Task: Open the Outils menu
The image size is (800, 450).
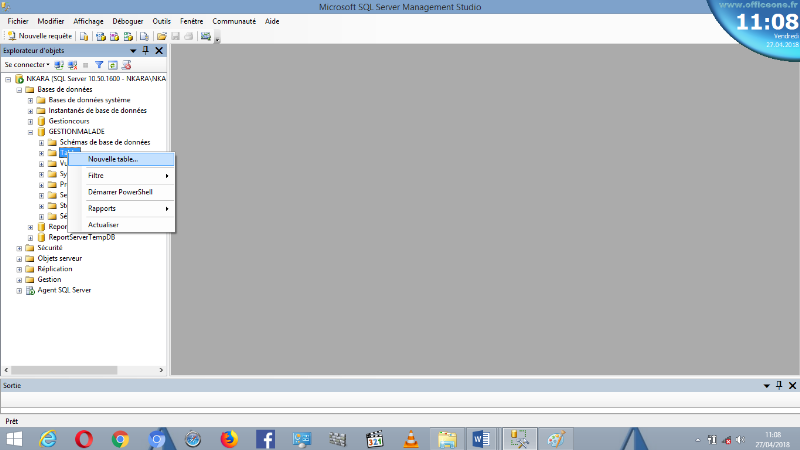Action: [161, 21]
